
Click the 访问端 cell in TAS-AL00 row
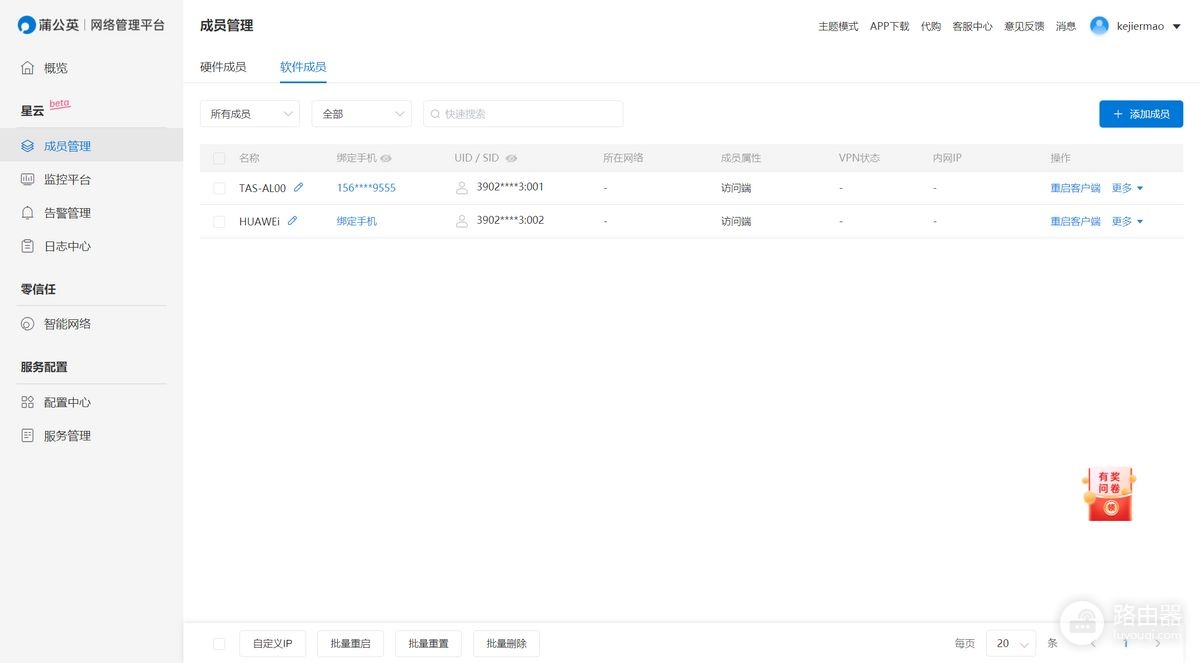tap(736, 188)
